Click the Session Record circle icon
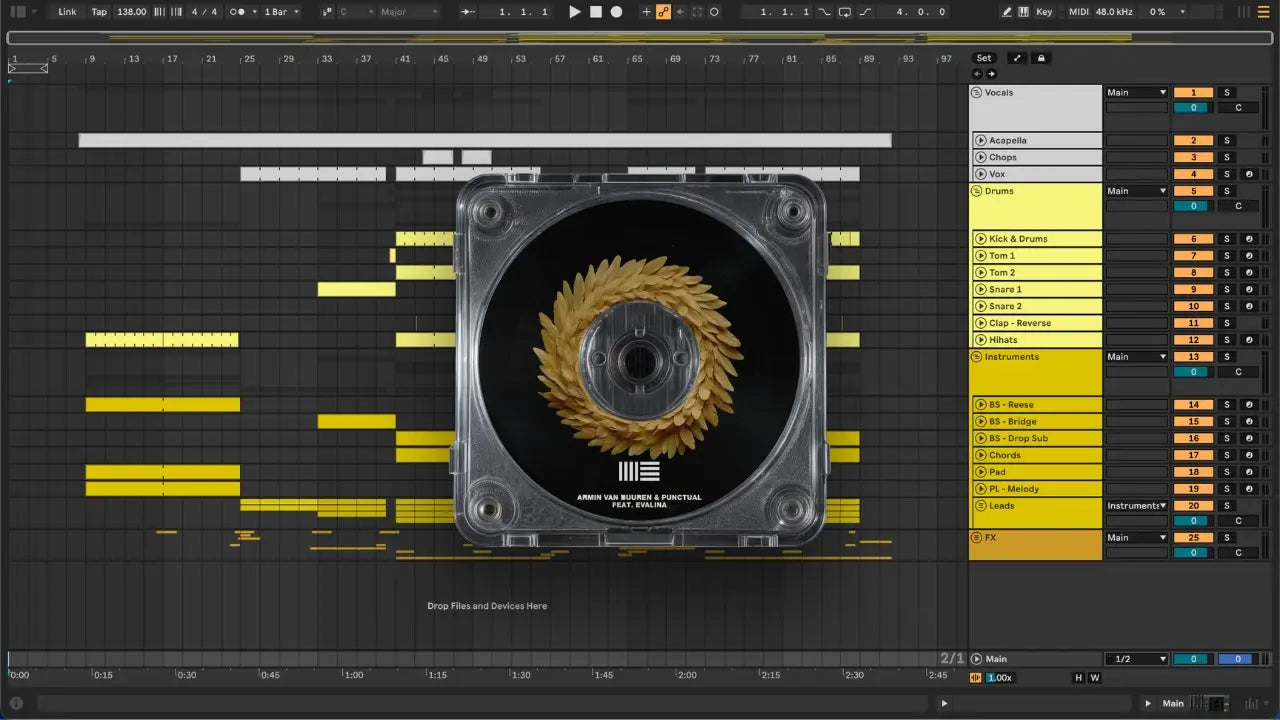The height and width of the screenshot is (720, 1280). coord(715,12)
